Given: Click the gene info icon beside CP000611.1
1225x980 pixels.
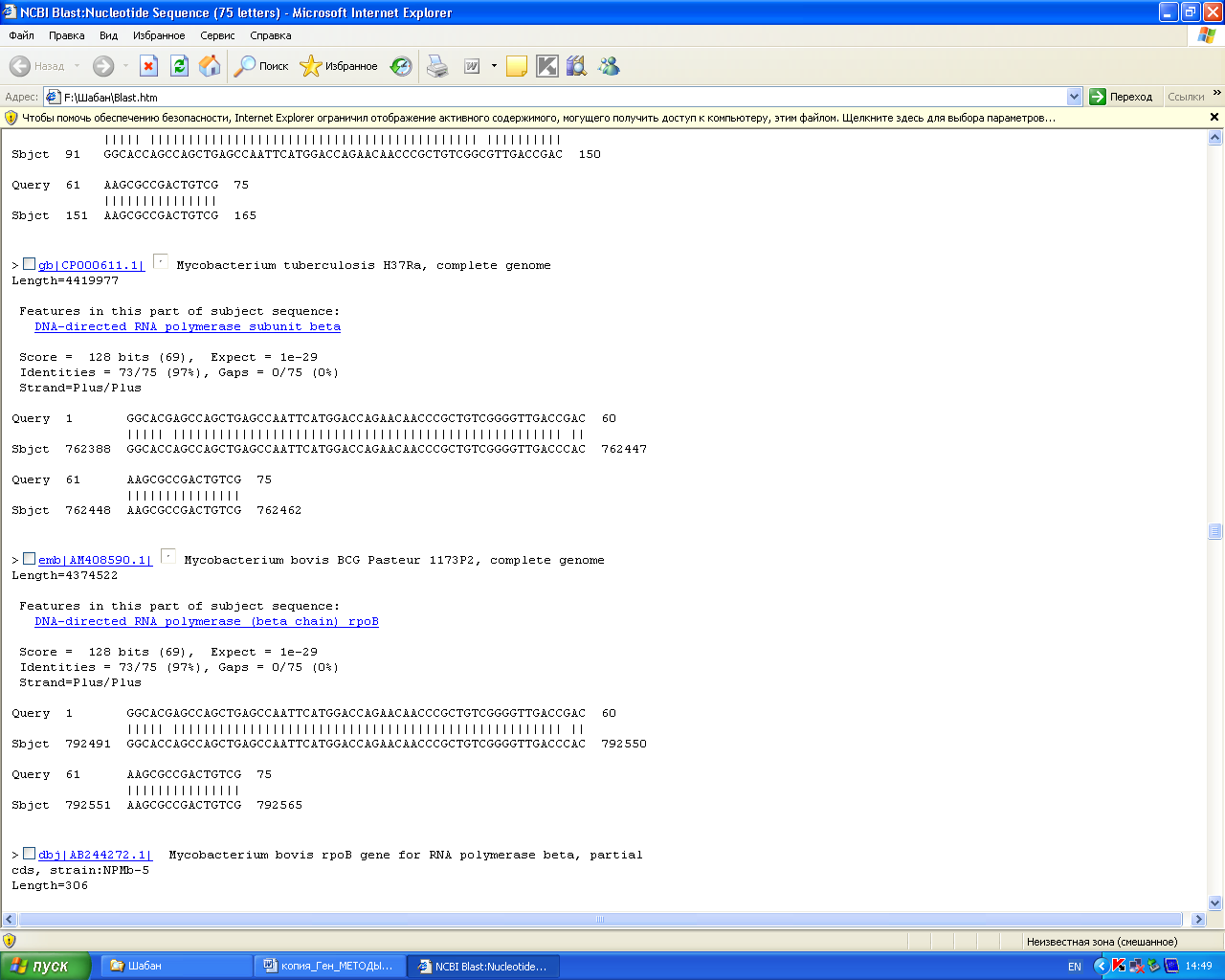Looking at the screenshot, I should point(161,261).
